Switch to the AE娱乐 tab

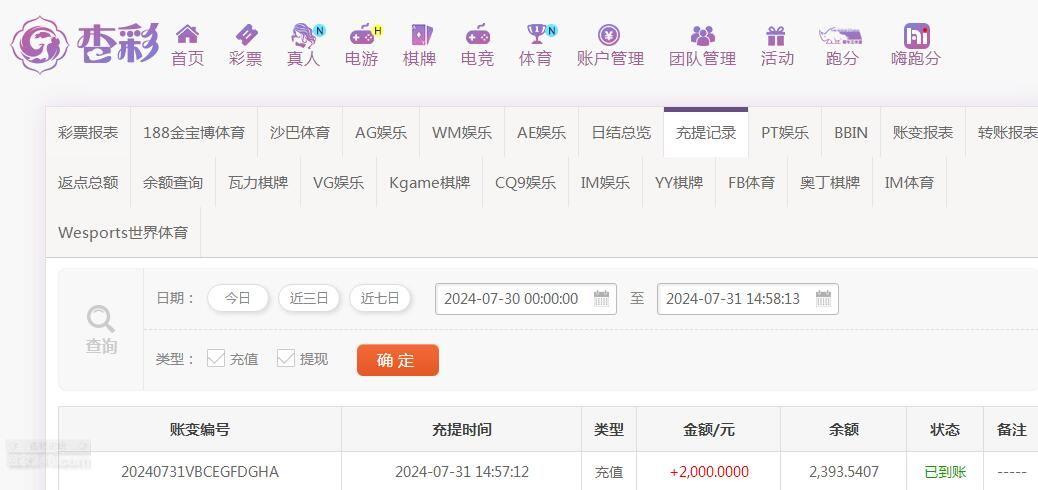tap(542, 132)
